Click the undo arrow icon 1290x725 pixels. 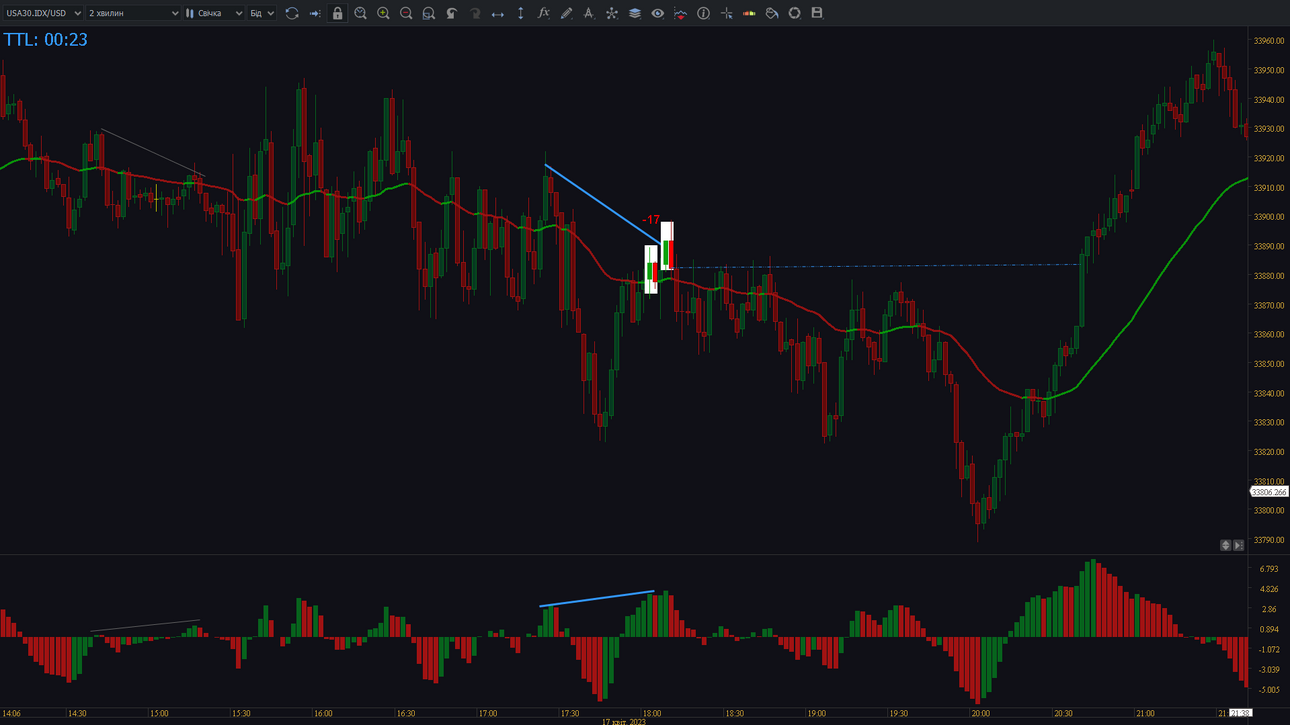coord(452,13)
